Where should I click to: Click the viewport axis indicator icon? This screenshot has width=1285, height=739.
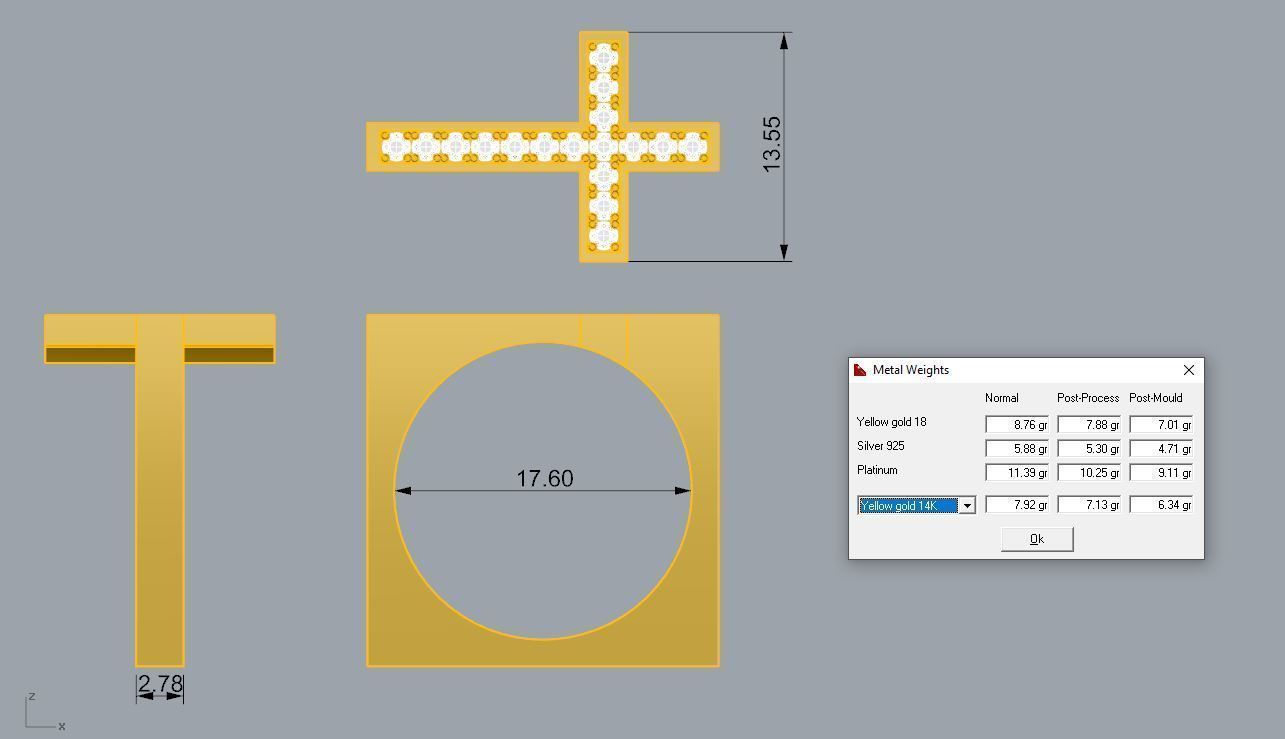[x=45, y=711]
